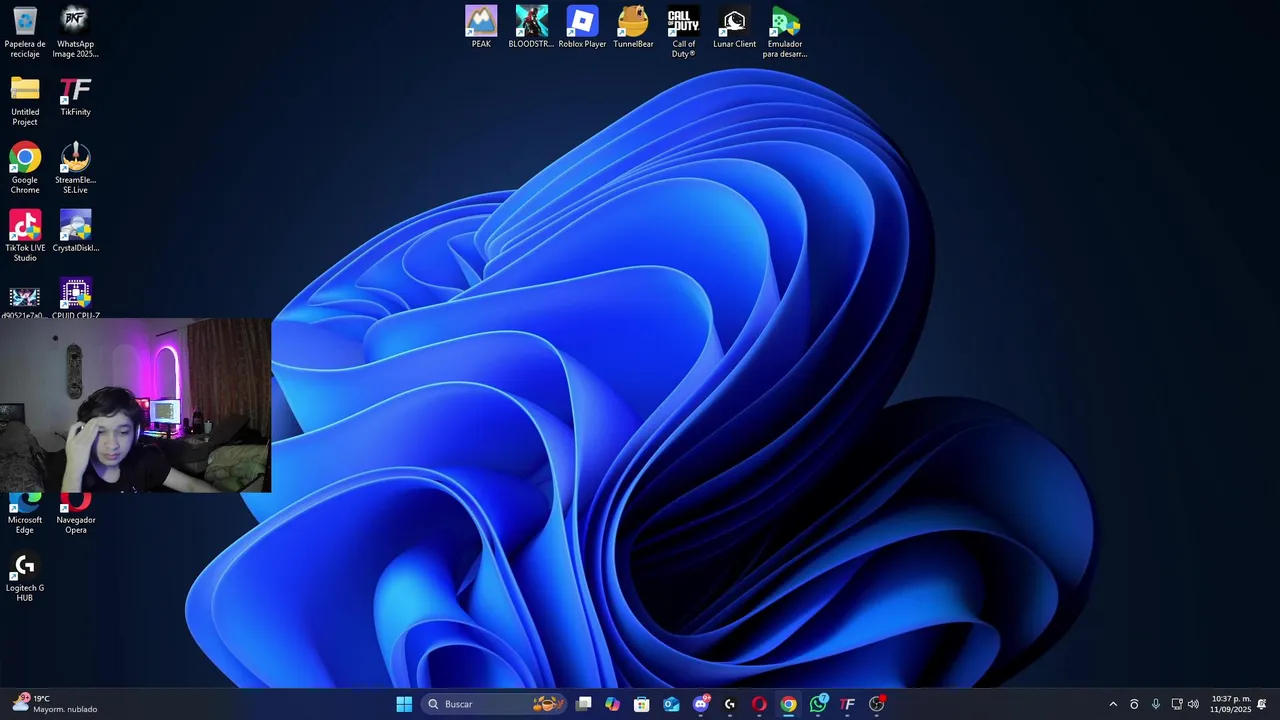Open the Windows Start menu
This screenshot has height=720, width=1280.
click(404, 704)
